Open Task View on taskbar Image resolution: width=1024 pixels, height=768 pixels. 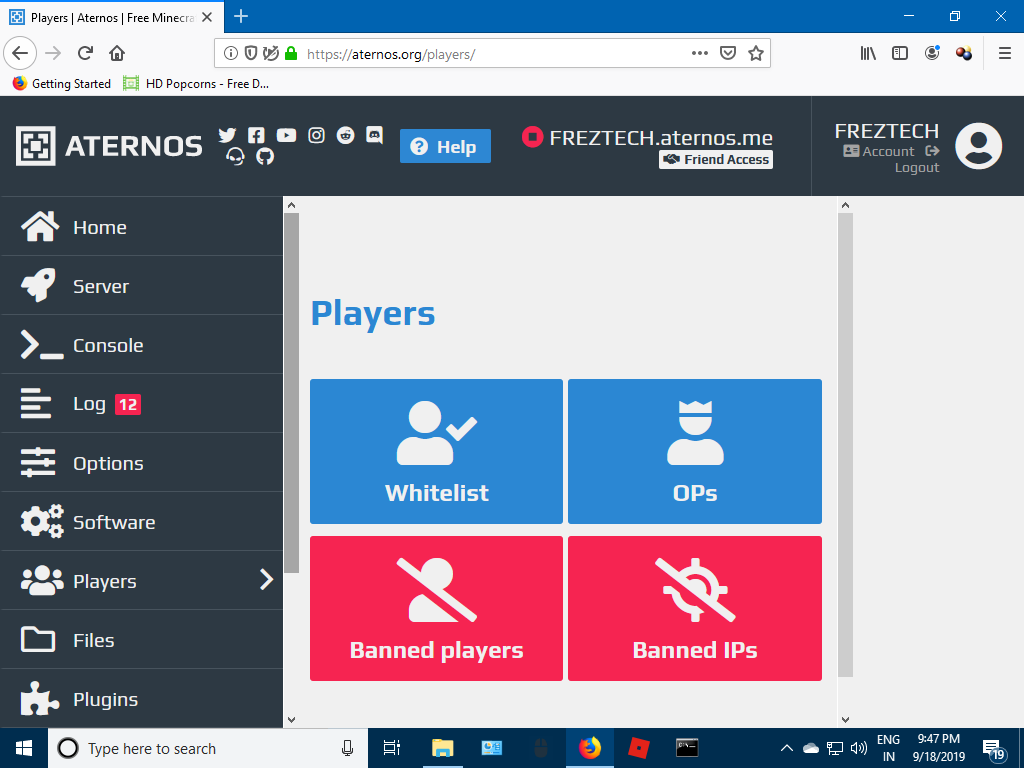click(391, 748)
